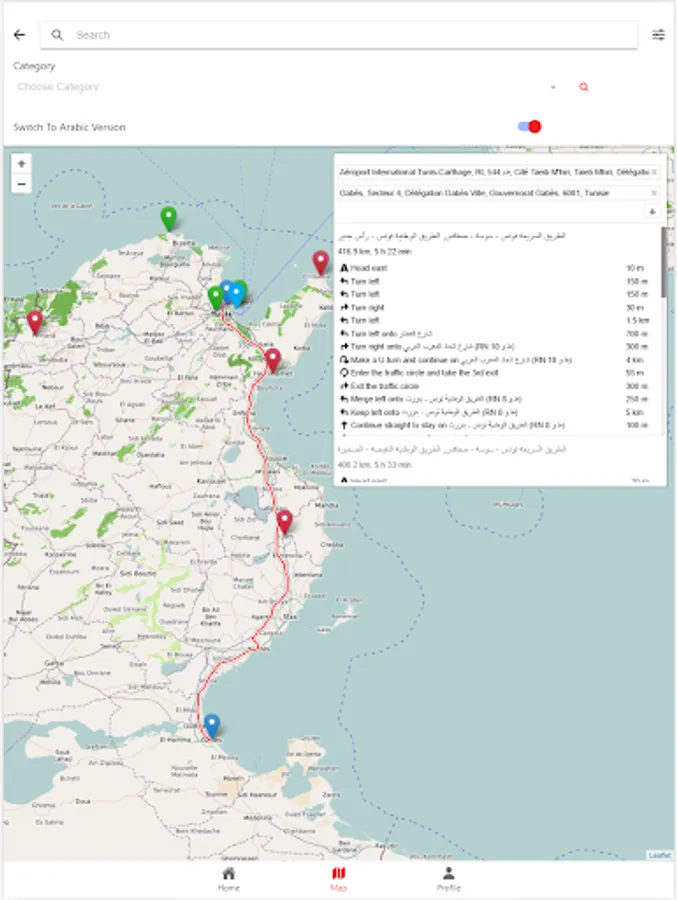Image resolution: width=677 pixels, height=900 pixels.
Task: Click Continue straight to stay on step
Action: 494,425
